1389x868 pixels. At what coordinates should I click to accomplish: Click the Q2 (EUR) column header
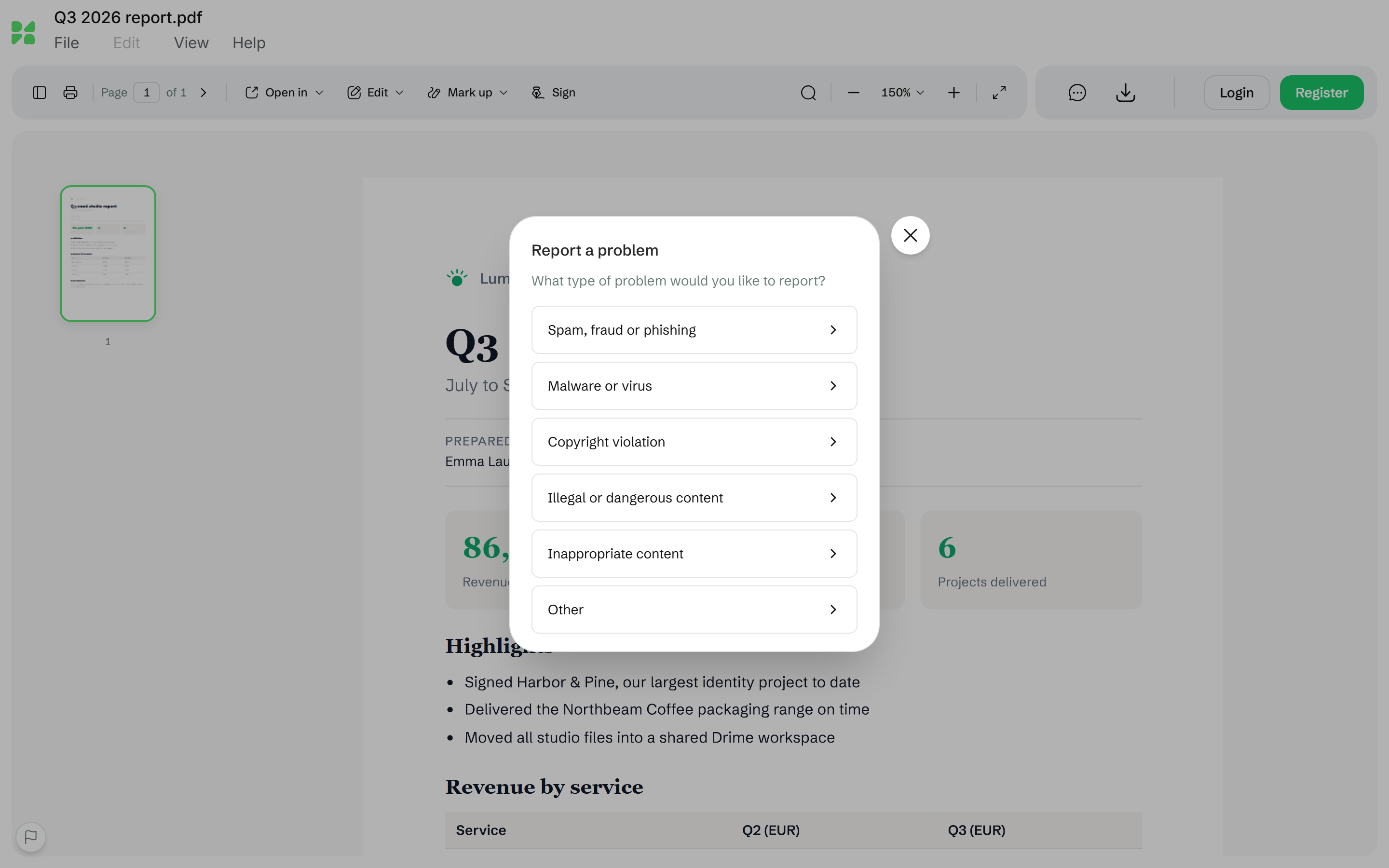771,830
